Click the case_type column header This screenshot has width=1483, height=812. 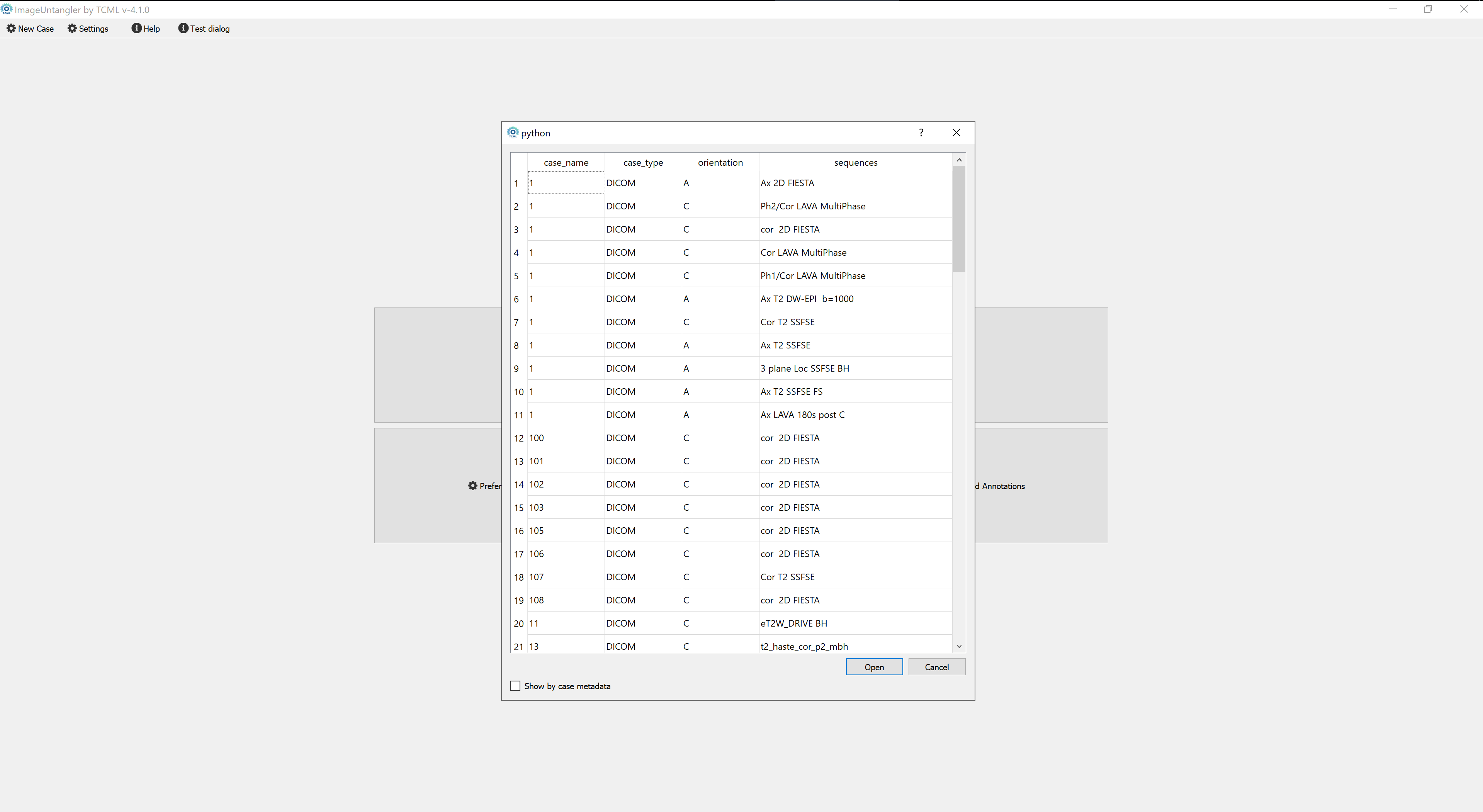tap(643, 162)
